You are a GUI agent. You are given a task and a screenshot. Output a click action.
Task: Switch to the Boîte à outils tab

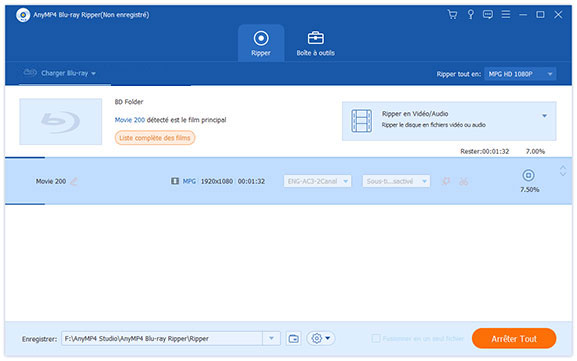[x=315, y=44]
